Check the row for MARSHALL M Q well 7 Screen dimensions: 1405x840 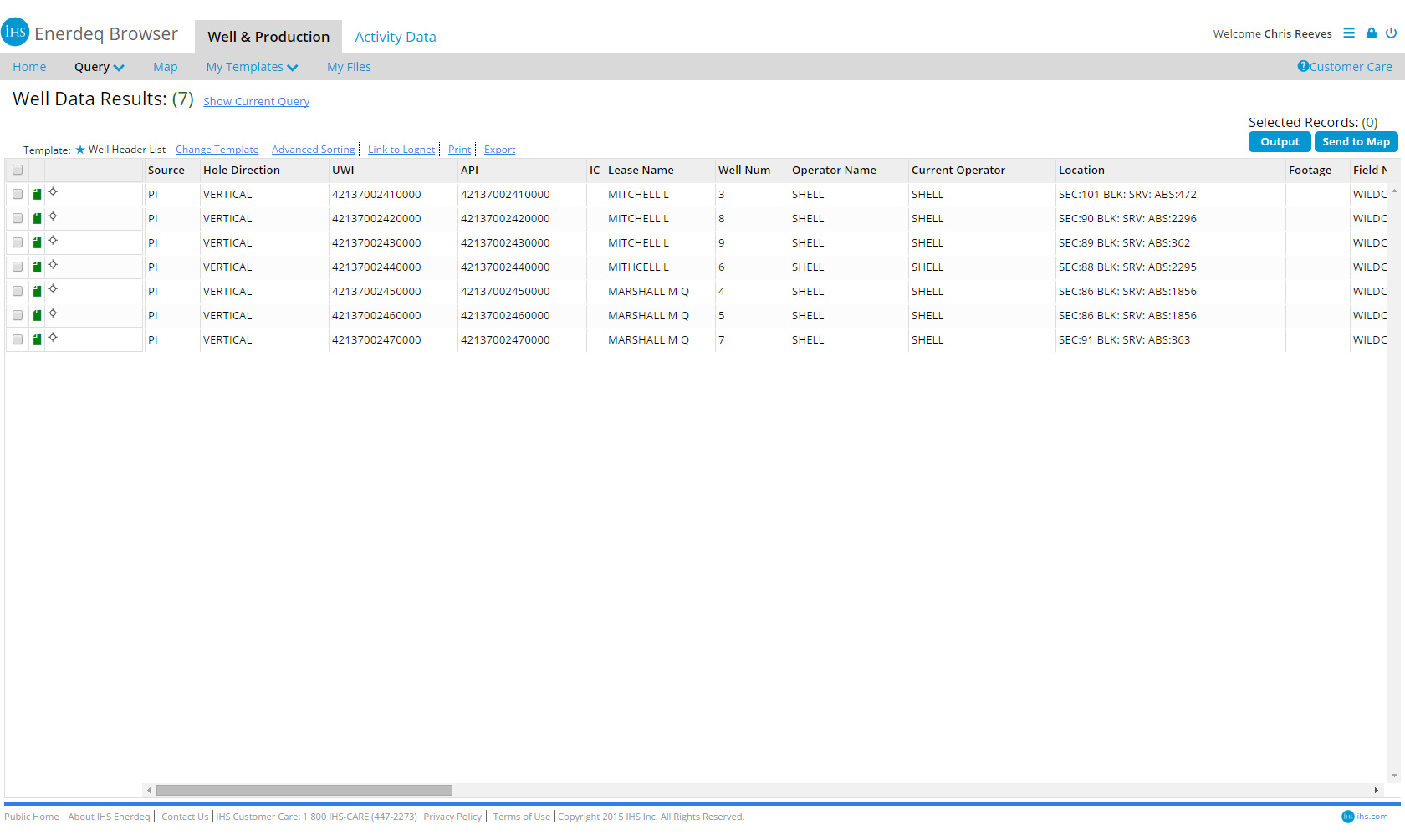18,339
